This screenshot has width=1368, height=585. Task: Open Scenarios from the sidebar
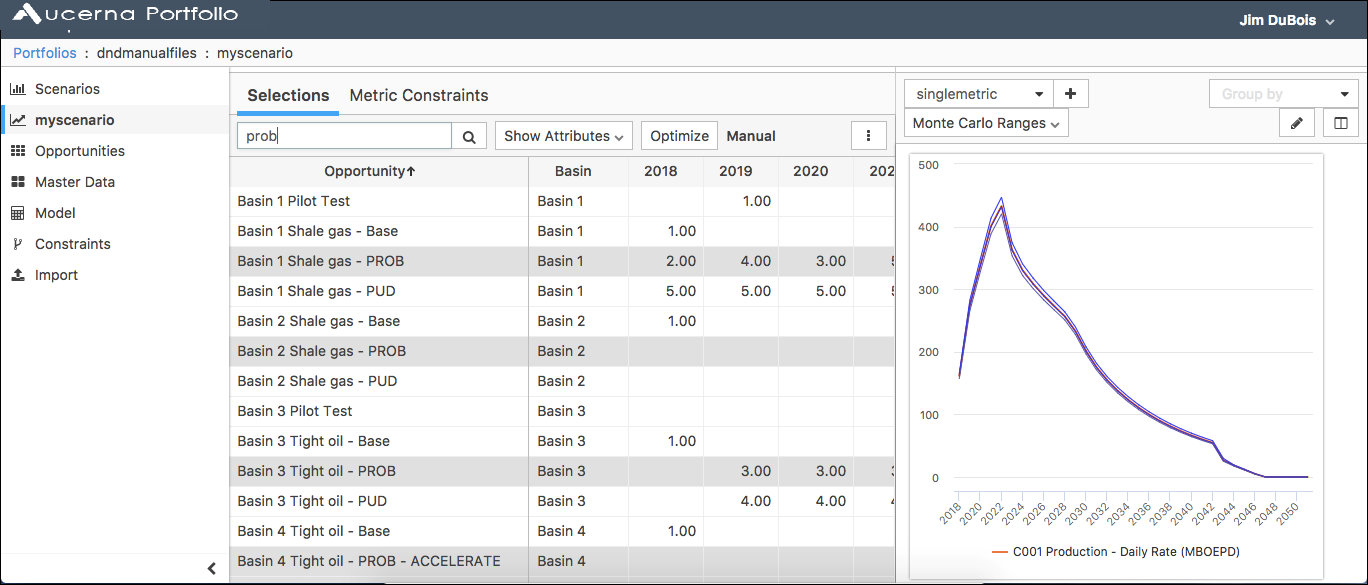coord(67,89)
